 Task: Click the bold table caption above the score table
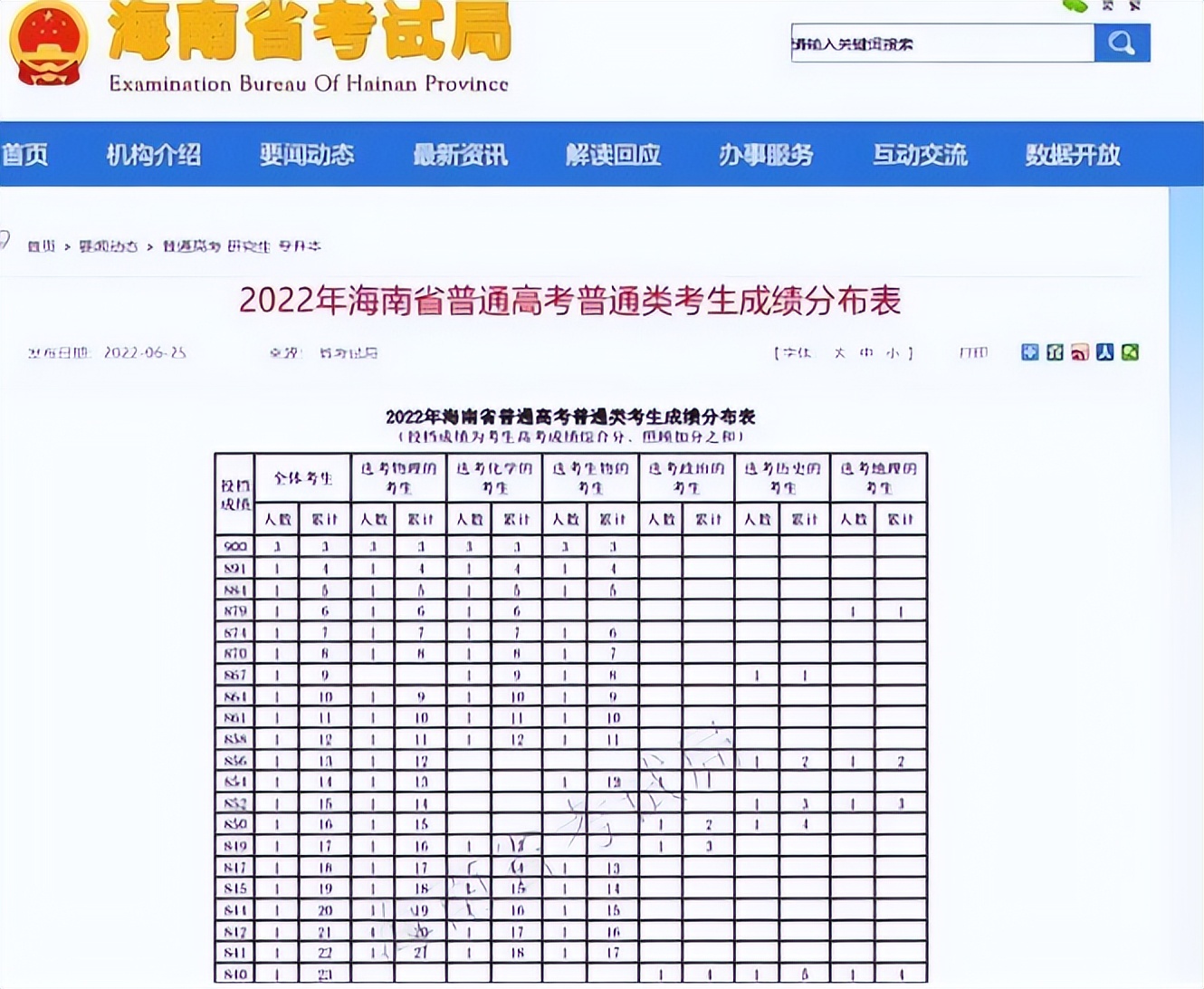[x=570, y=417]
